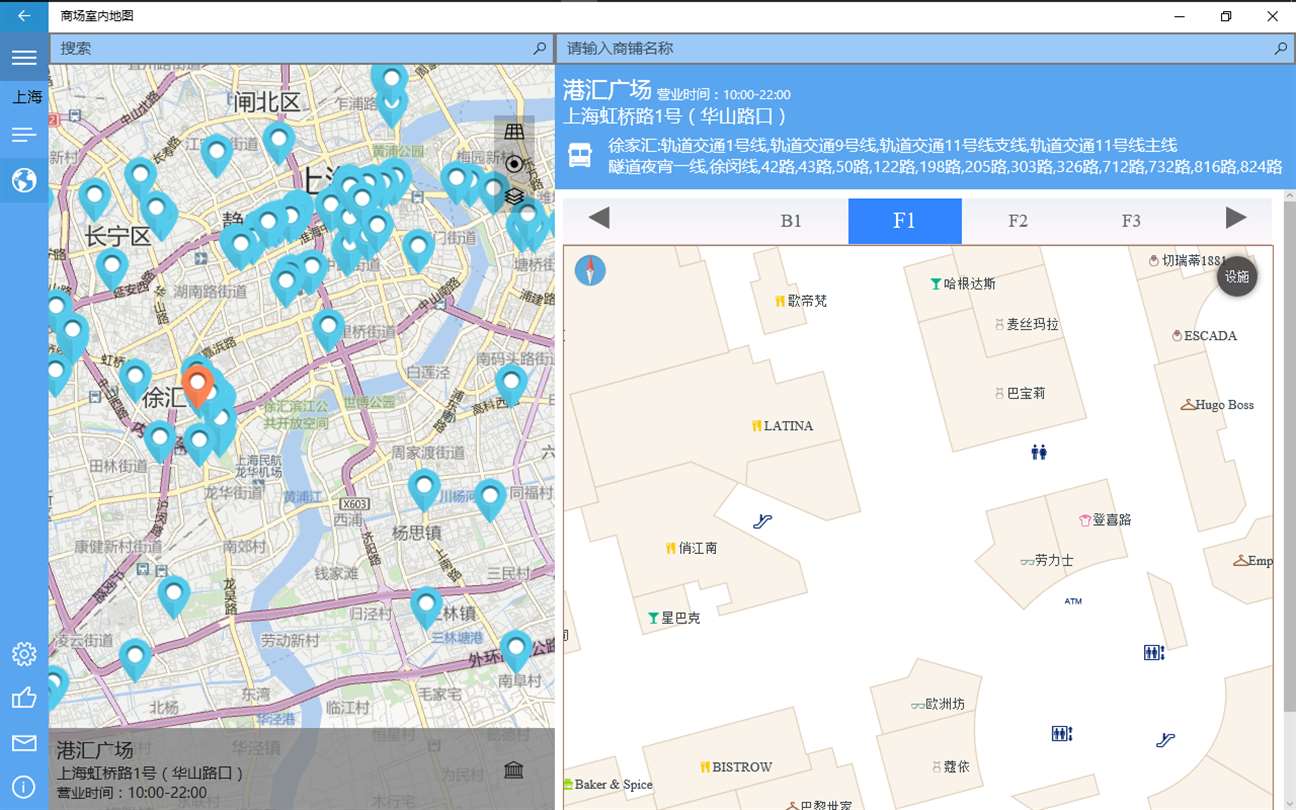Toggle the grid icon on the city map
The image size is (1296, 810).
click(x=514, y=132)
